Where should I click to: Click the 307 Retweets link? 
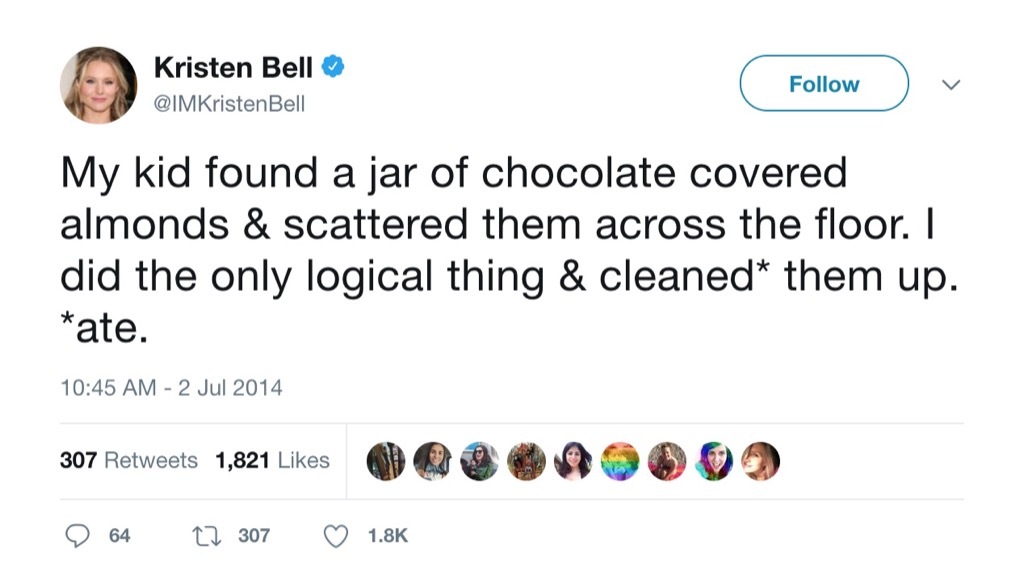pyautogui.click(x=130, y=461)
